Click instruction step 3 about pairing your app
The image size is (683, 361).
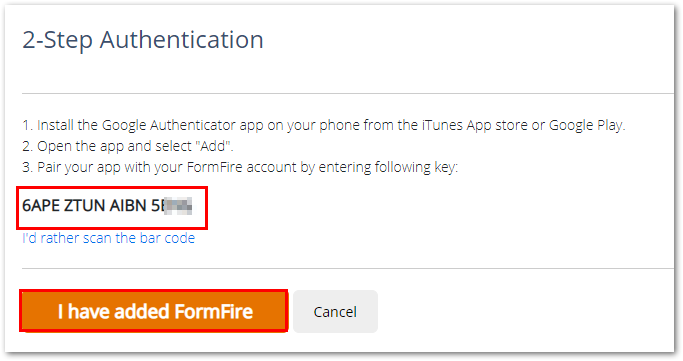(x=240, y=167)
